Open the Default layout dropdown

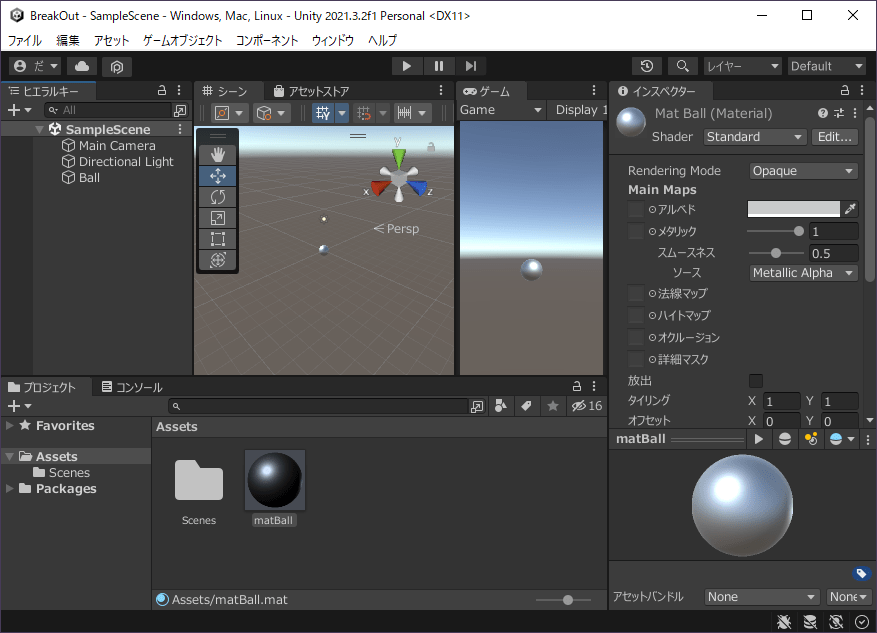coord(827,67)
